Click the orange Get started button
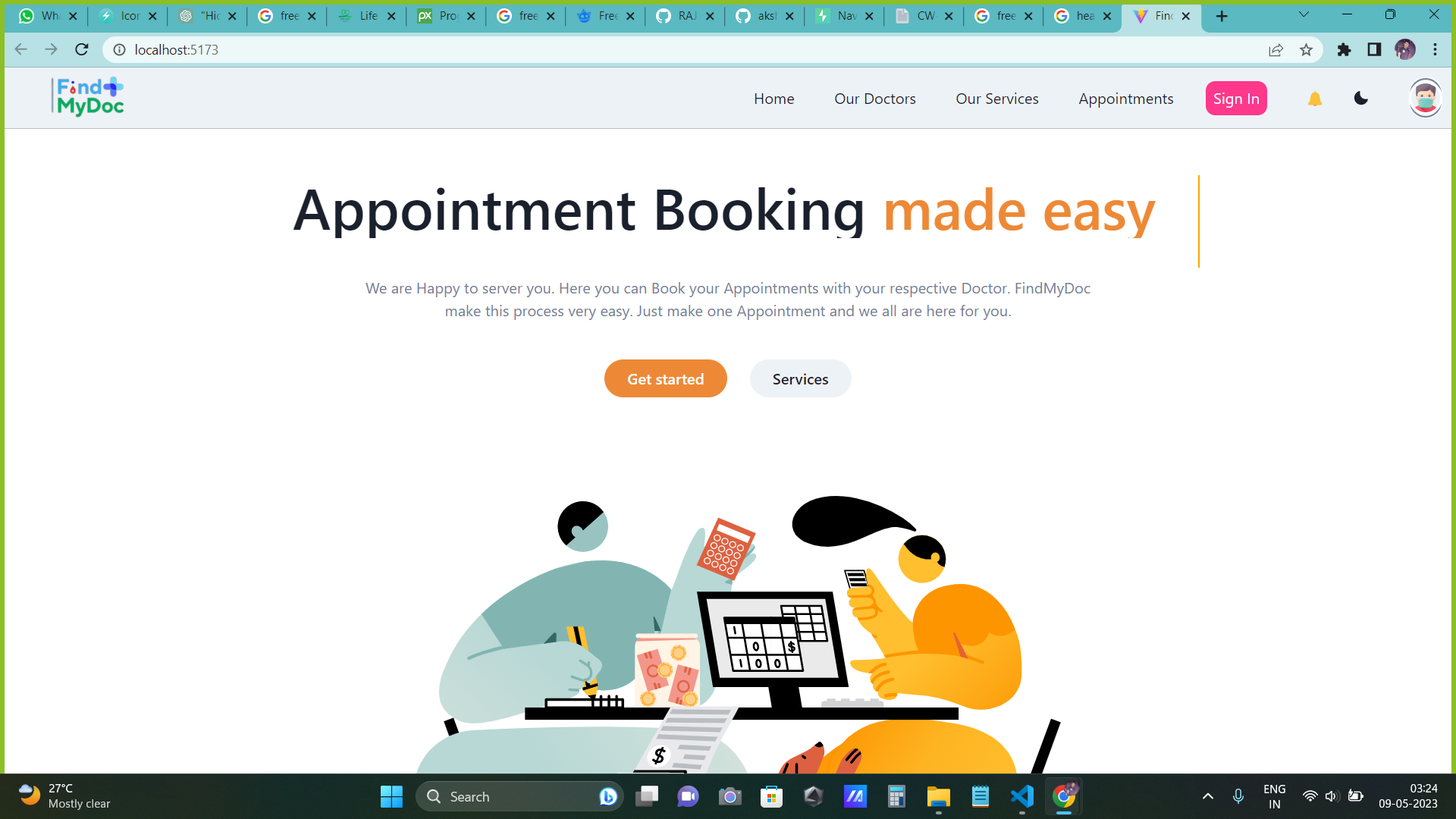Image resolution: width=1456 pixels, height=819 pixels. [665, 379]
